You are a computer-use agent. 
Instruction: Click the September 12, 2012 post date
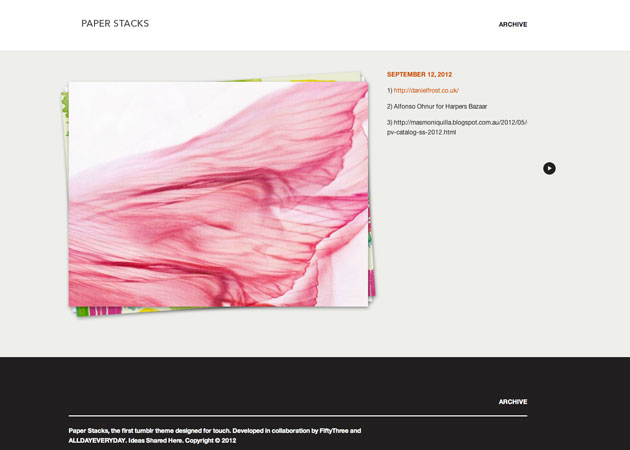(419, 74)
